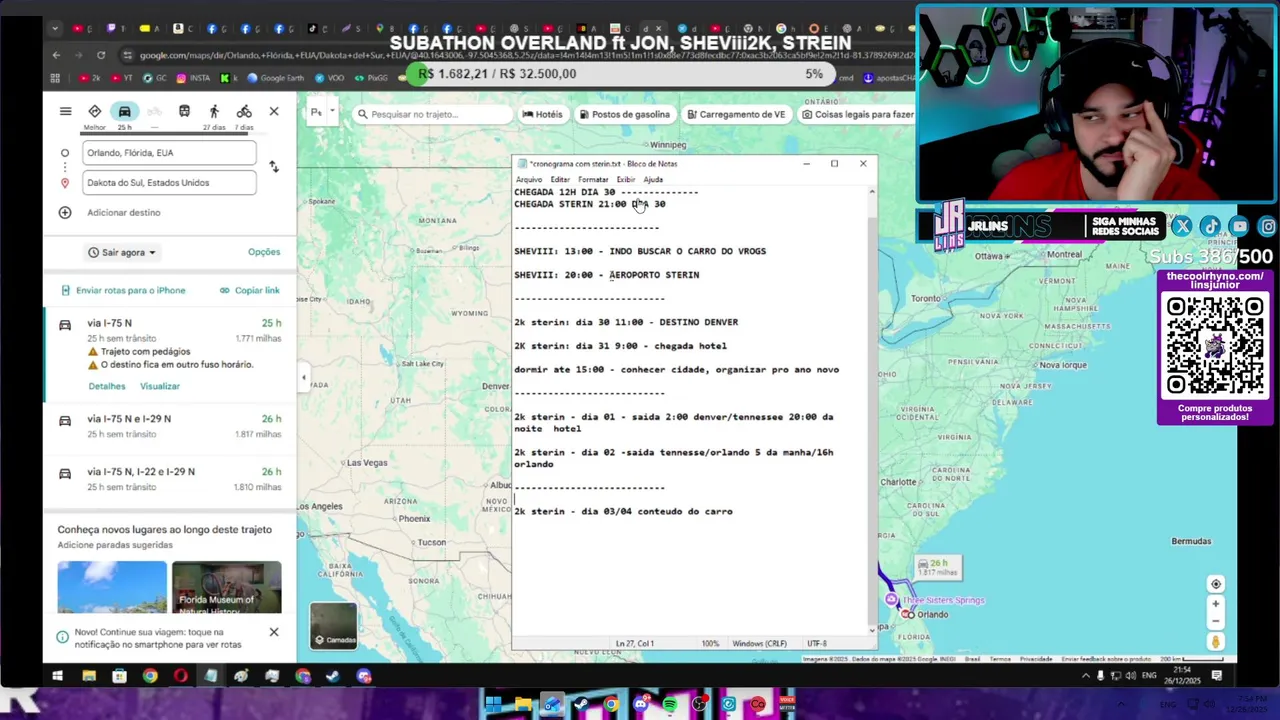Screen dimensions: 1280x720
Task: Click line '2k sterin - dia 03/04 conteudo do carro'
Action: 623,512
